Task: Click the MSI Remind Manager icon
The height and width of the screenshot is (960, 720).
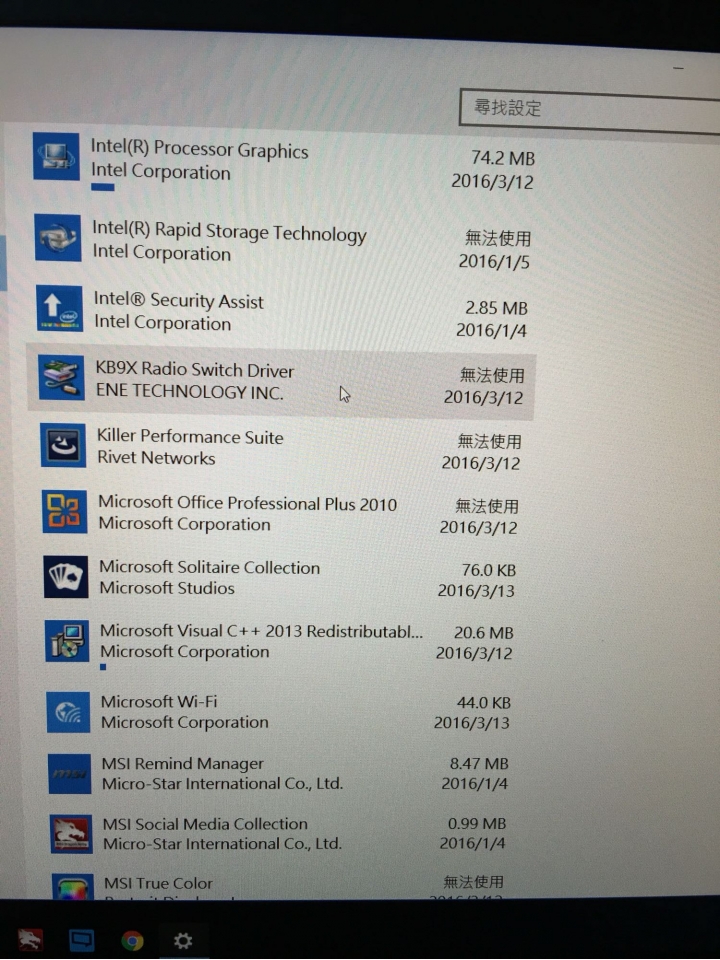Action: point(70,774)
